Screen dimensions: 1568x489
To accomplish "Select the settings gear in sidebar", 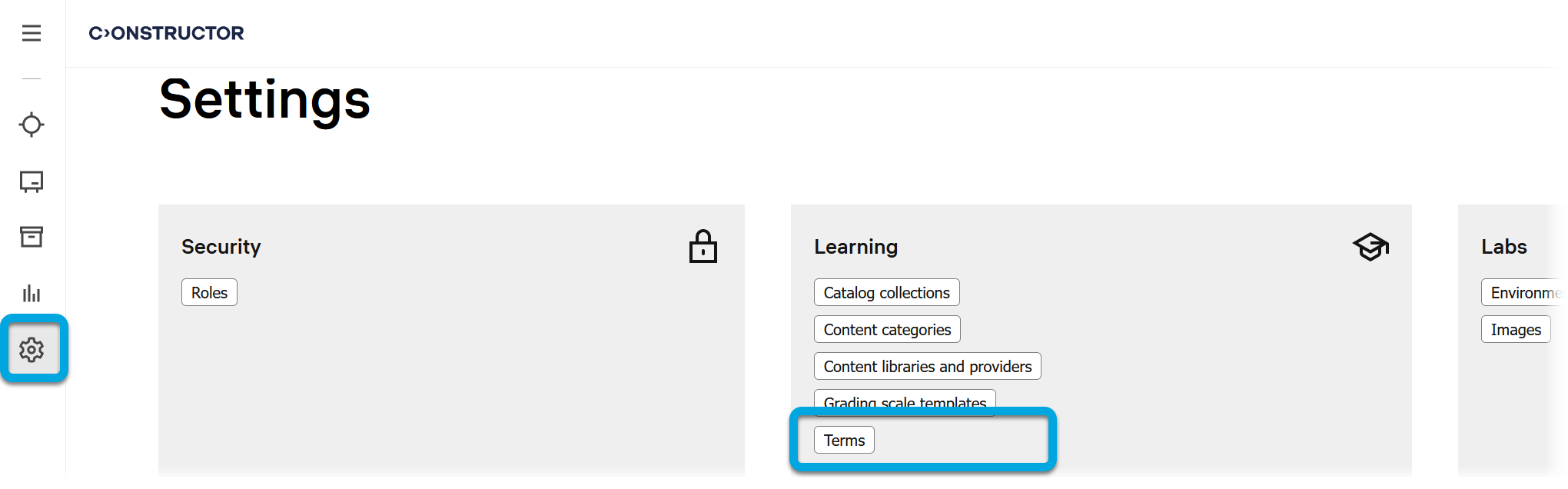I will click(32, 350).
